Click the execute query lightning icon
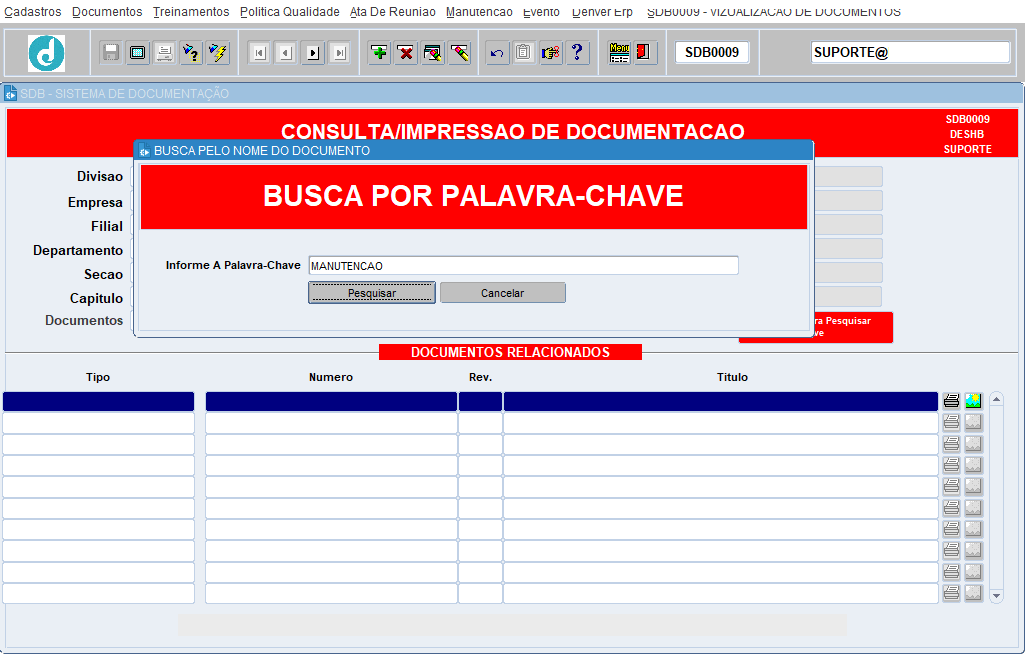Image resolution: width=1025 pixels, height=655 pixels. [x=218, y=53]
